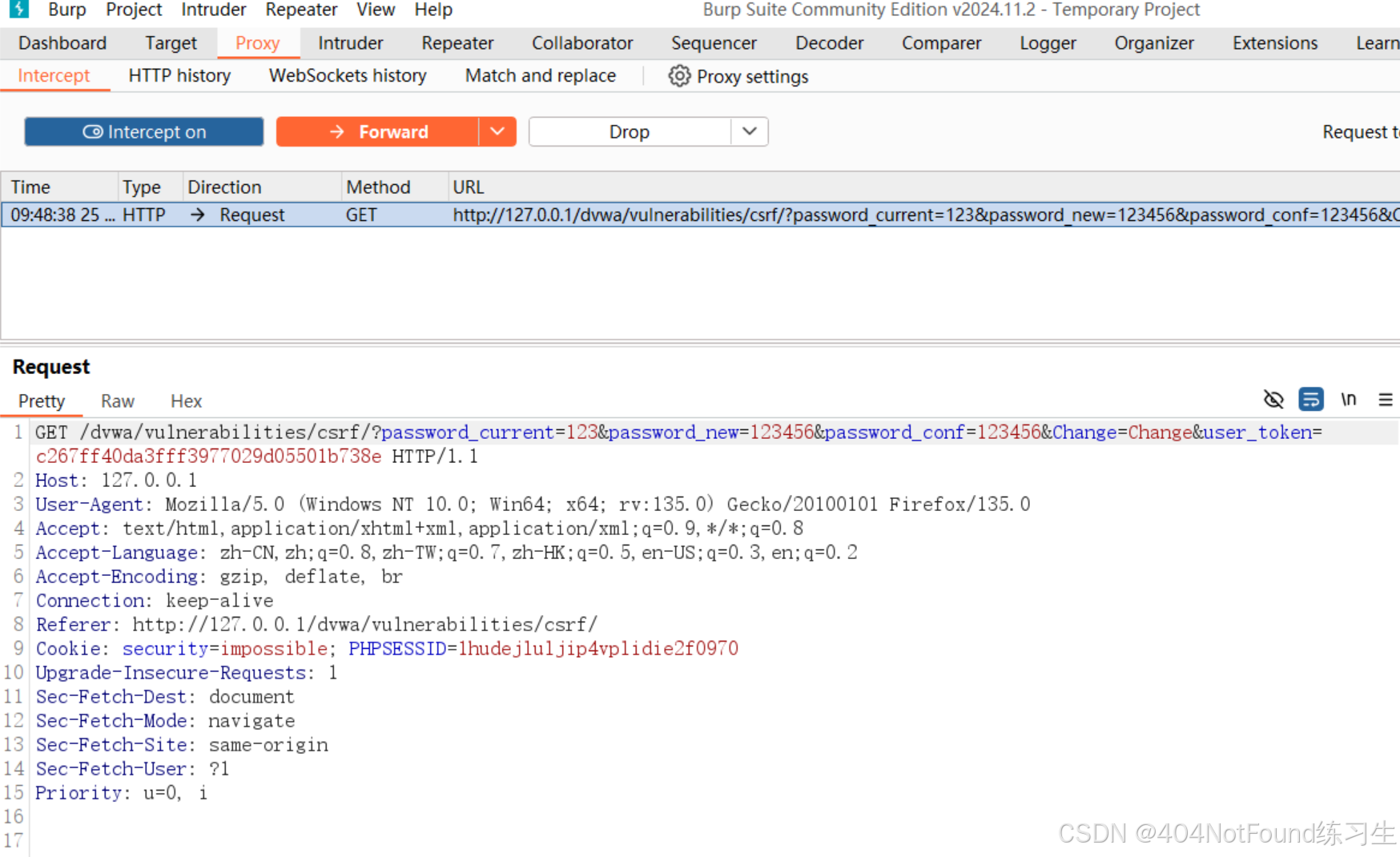Switch request view to Raw
The height and width of the screenshot is (857, 1400).
(118, 401)
